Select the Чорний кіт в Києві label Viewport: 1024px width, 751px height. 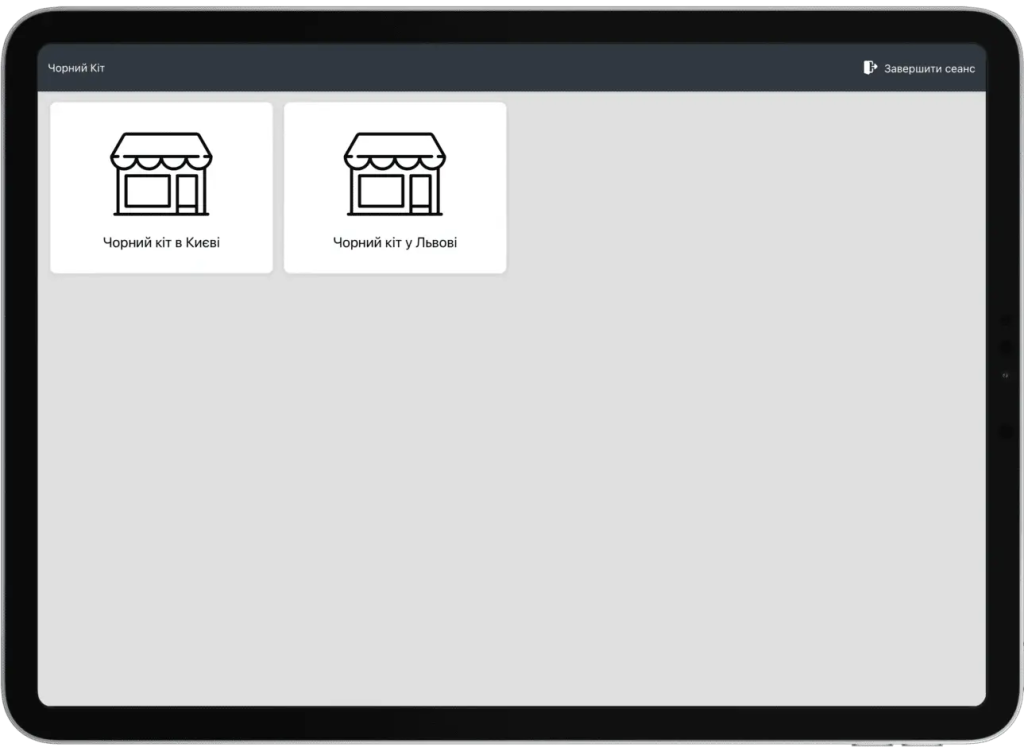click(x=161, y=242)
